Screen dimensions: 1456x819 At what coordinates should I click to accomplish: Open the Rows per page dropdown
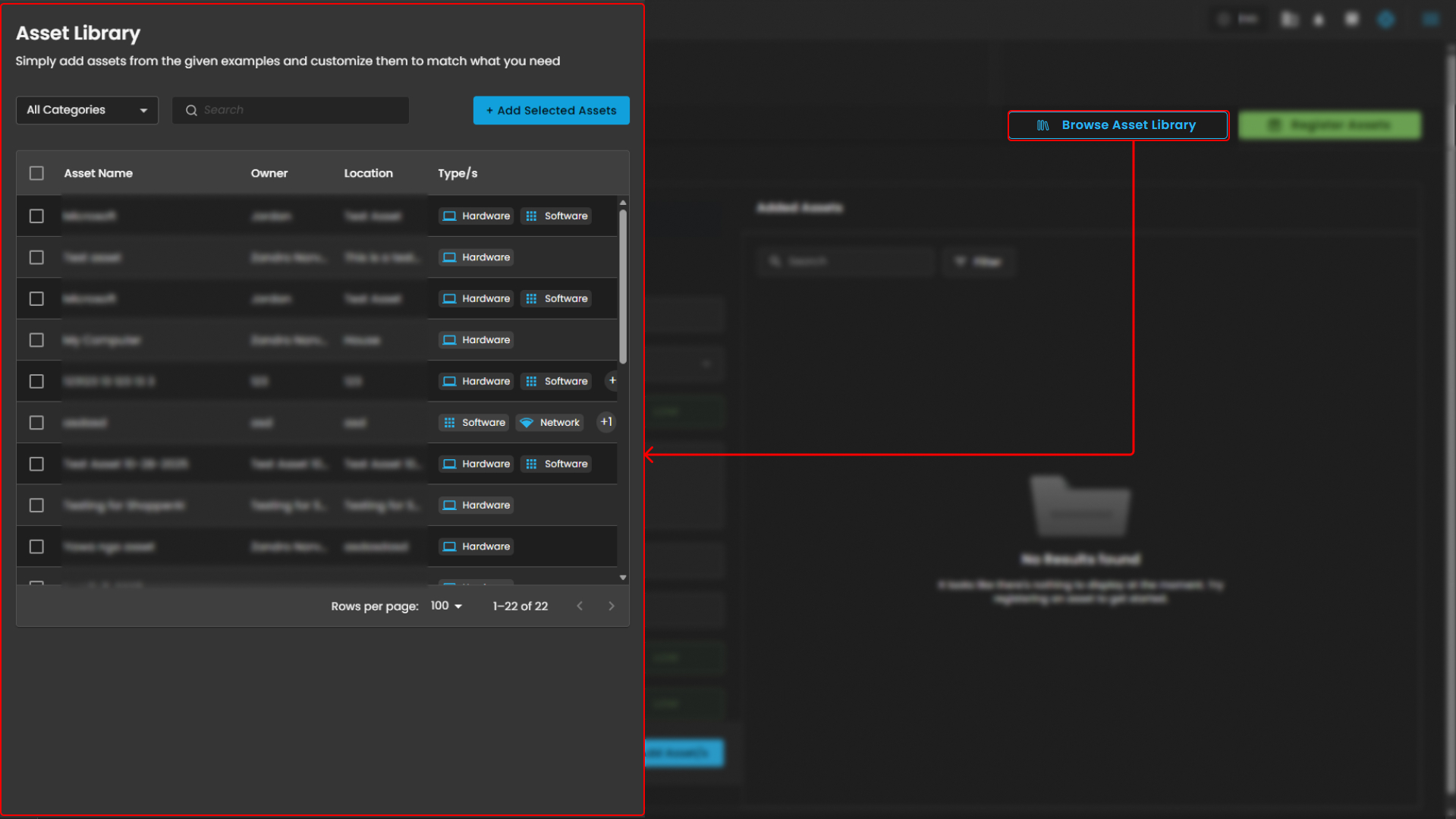click(x=446, y=606)
